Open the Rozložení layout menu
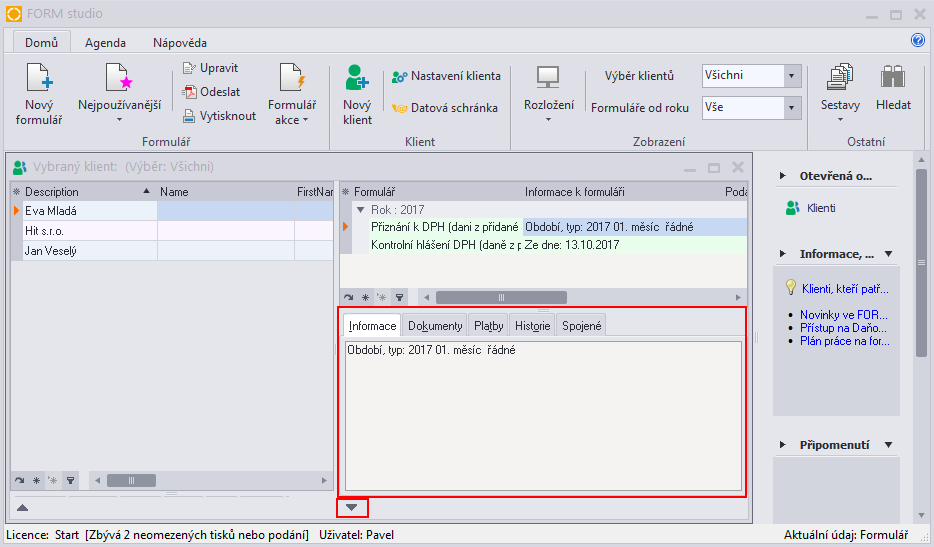 549,94
